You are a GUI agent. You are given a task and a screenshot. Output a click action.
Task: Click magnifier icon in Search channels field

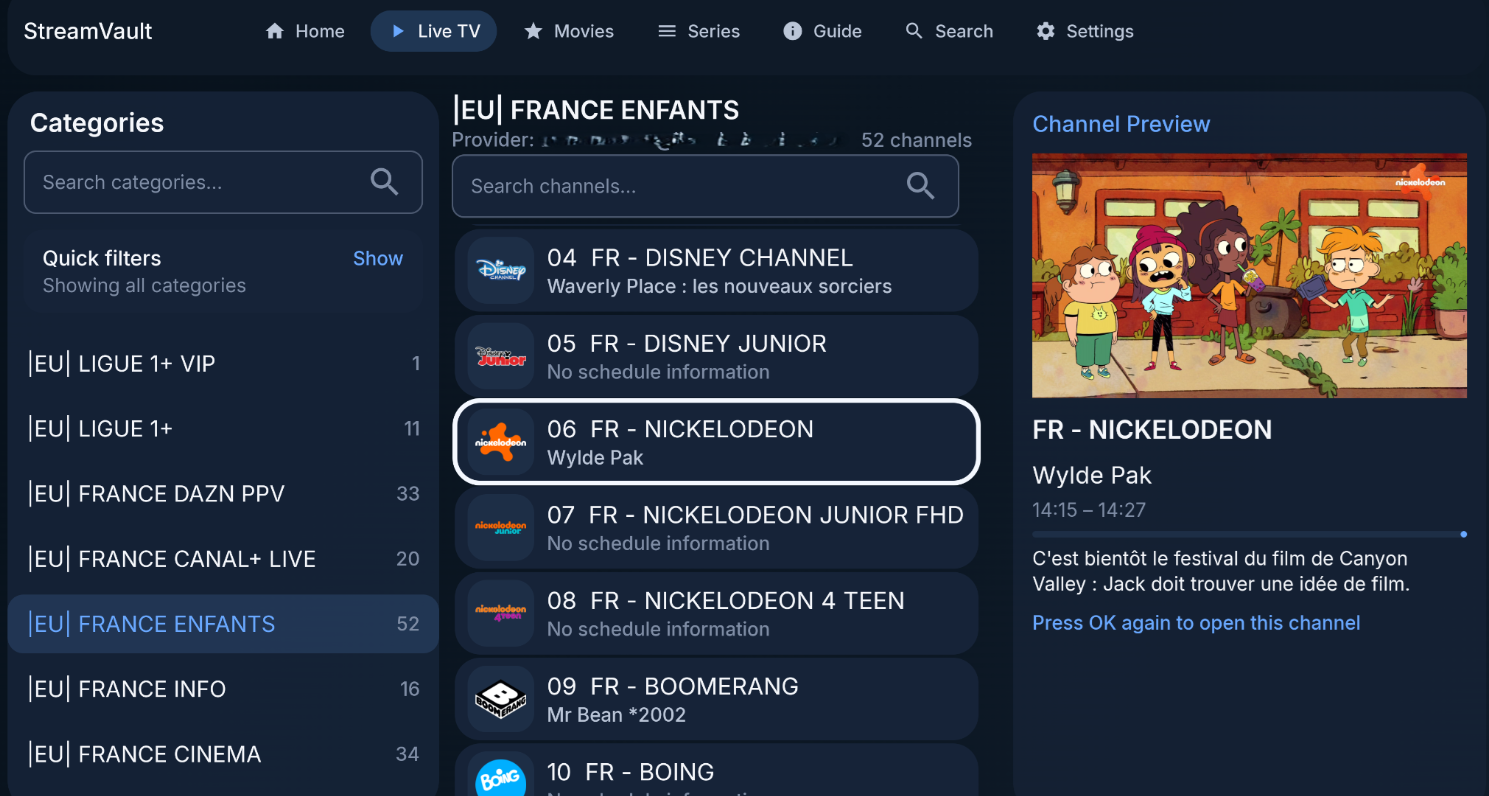point(921,186)
